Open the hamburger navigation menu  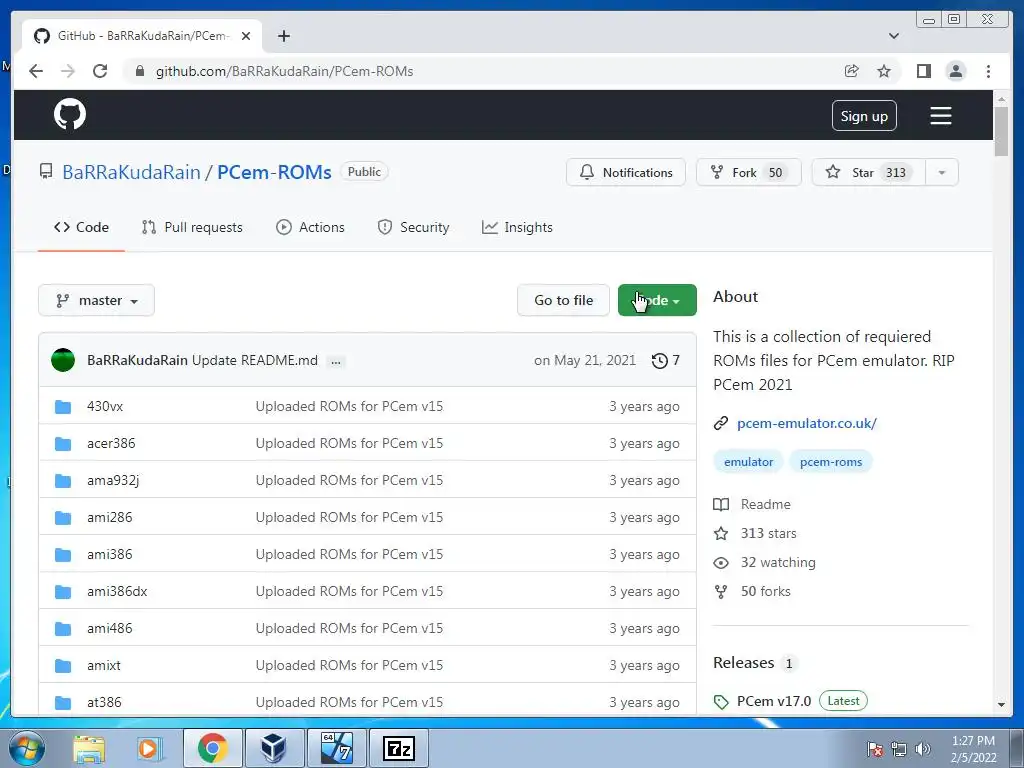pyautogui.click(x=940, y=116)
